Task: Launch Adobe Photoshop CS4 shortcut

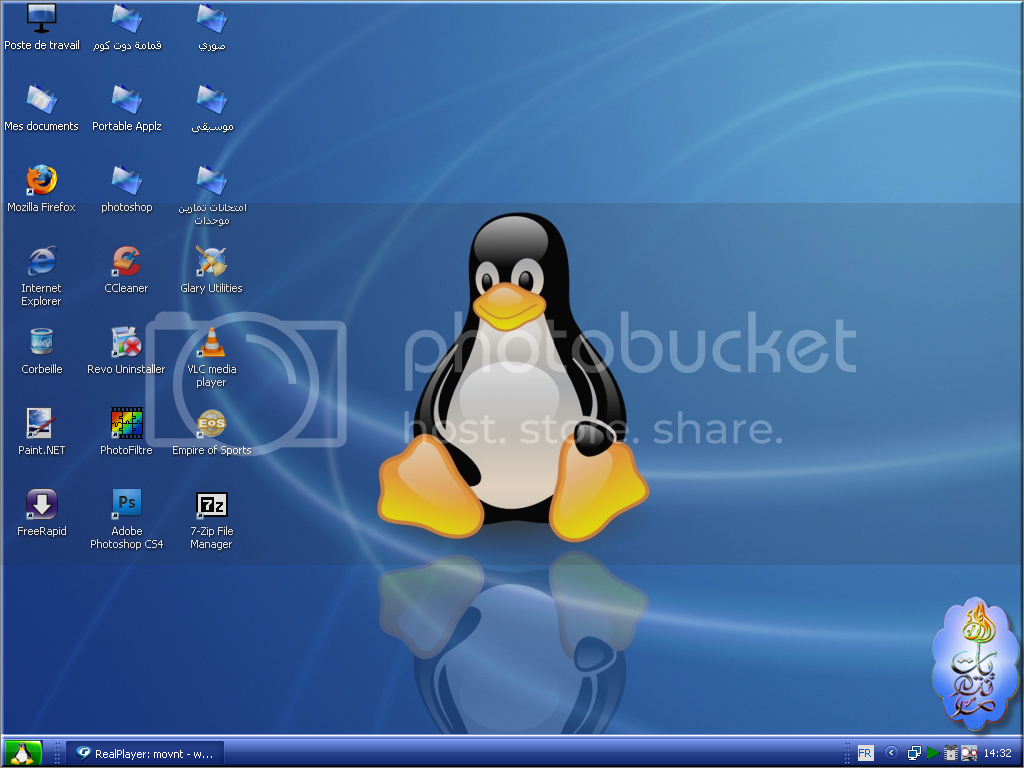Action: (126, 505)
